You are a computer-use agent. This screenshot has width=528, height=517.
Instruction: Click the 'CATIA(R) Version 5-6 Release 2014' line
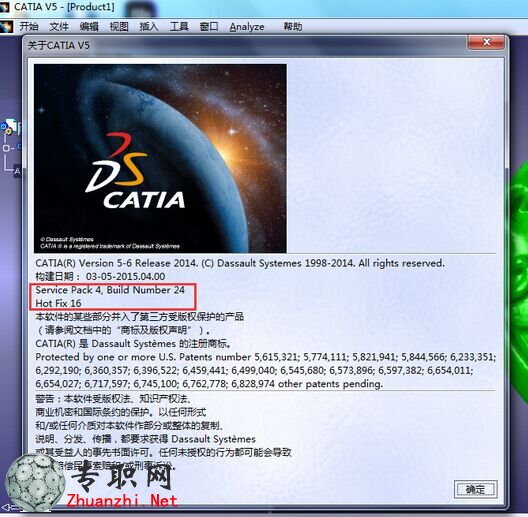[240, 263]
